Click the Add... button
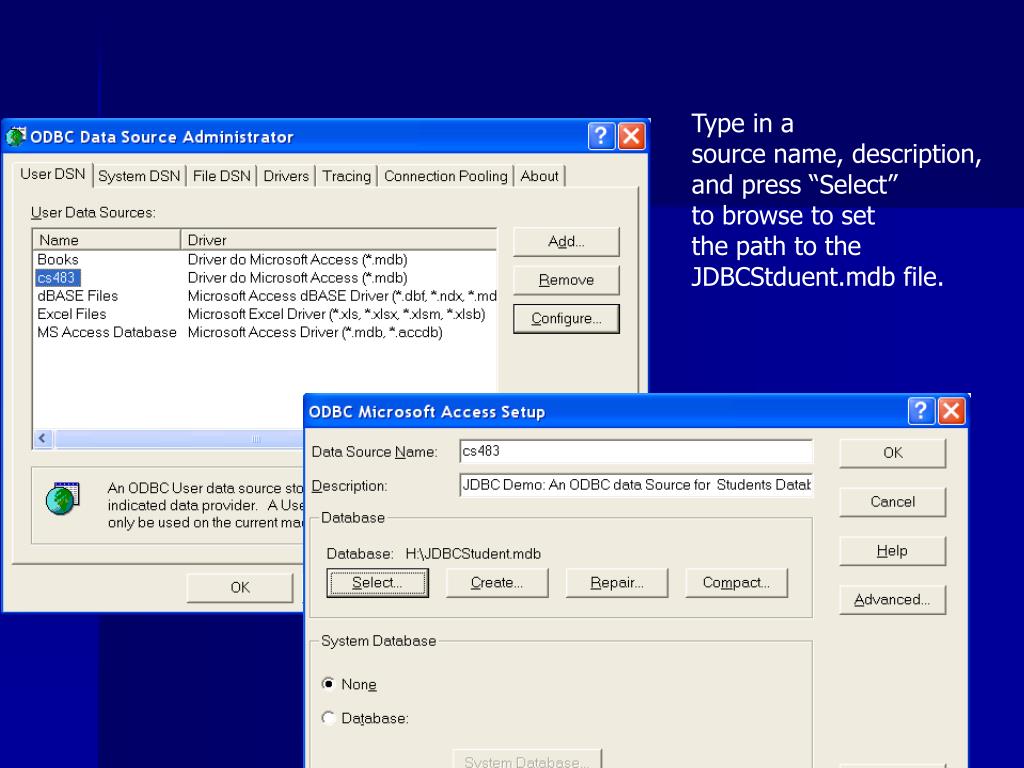 pyautogui.click(x=566, y=242)
